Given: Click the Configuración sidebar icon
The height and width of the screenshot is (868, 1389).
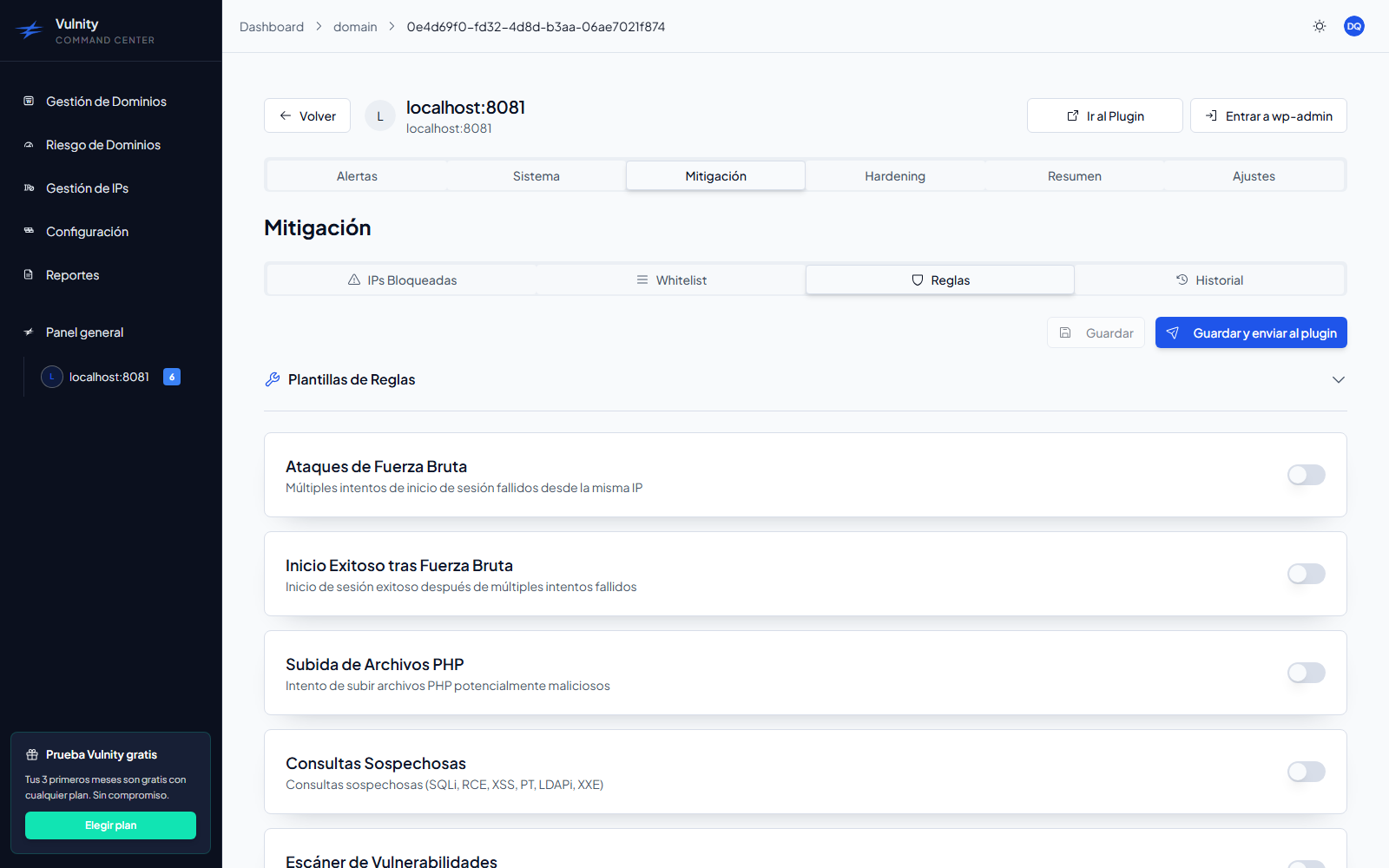Looking at the screenshot, I should point(29,231).
